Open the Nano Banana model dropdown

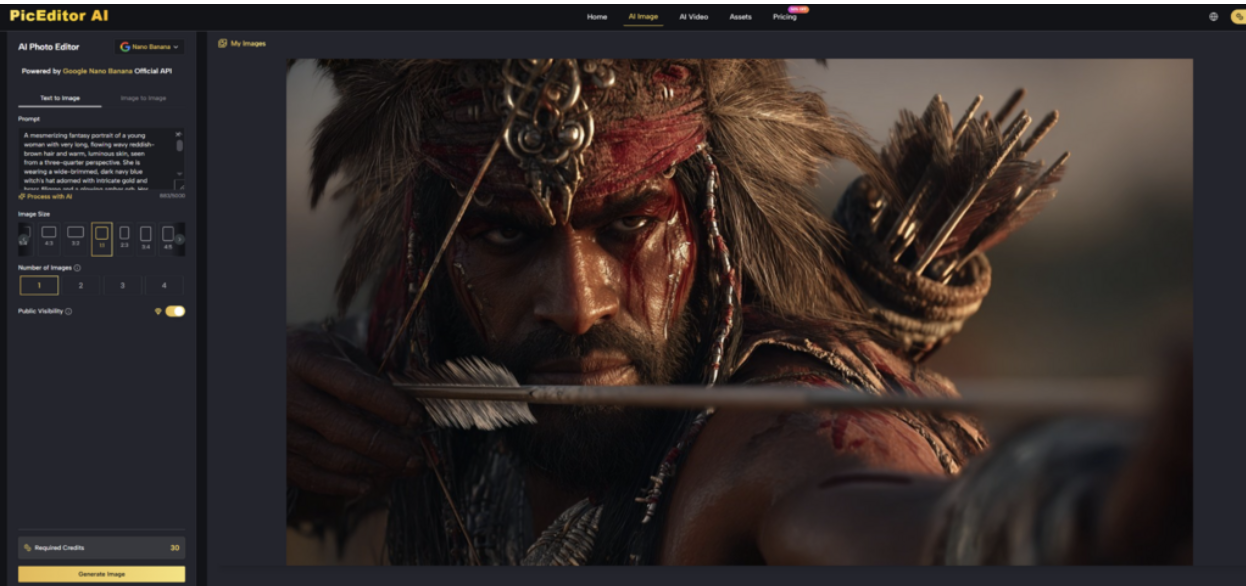150,47
